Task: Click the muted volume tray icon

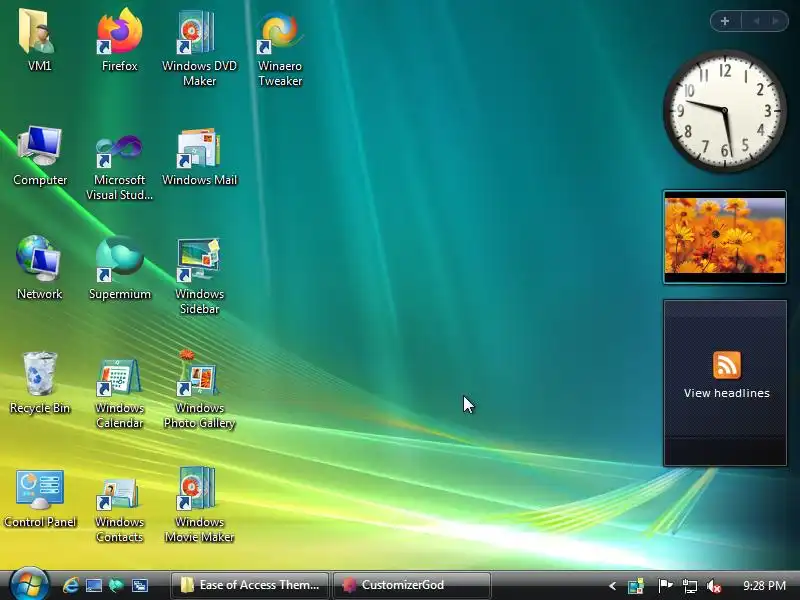Action: point(714,586)
